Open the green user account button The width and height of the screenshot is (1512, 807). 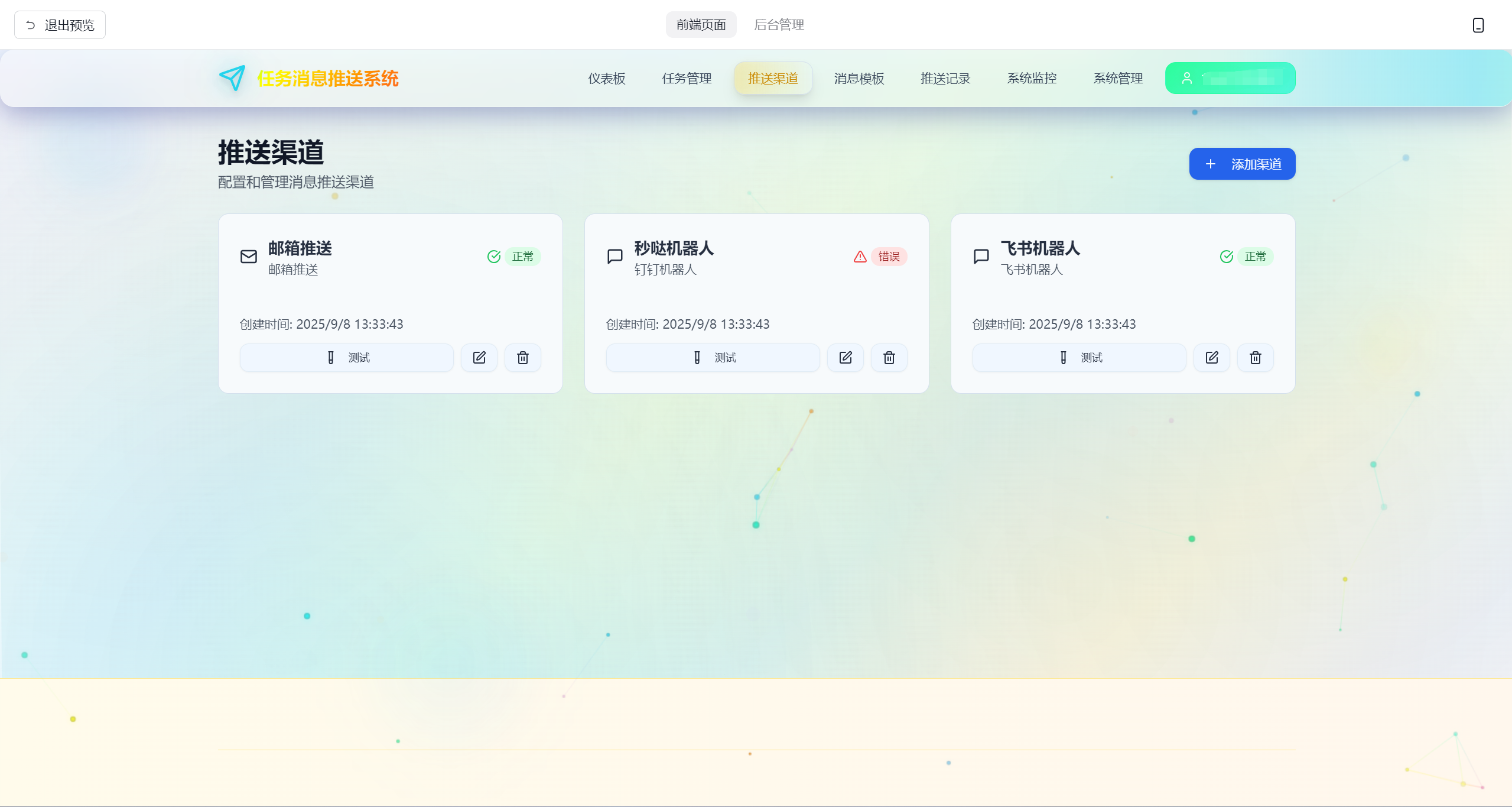[x=1230, y=78]
